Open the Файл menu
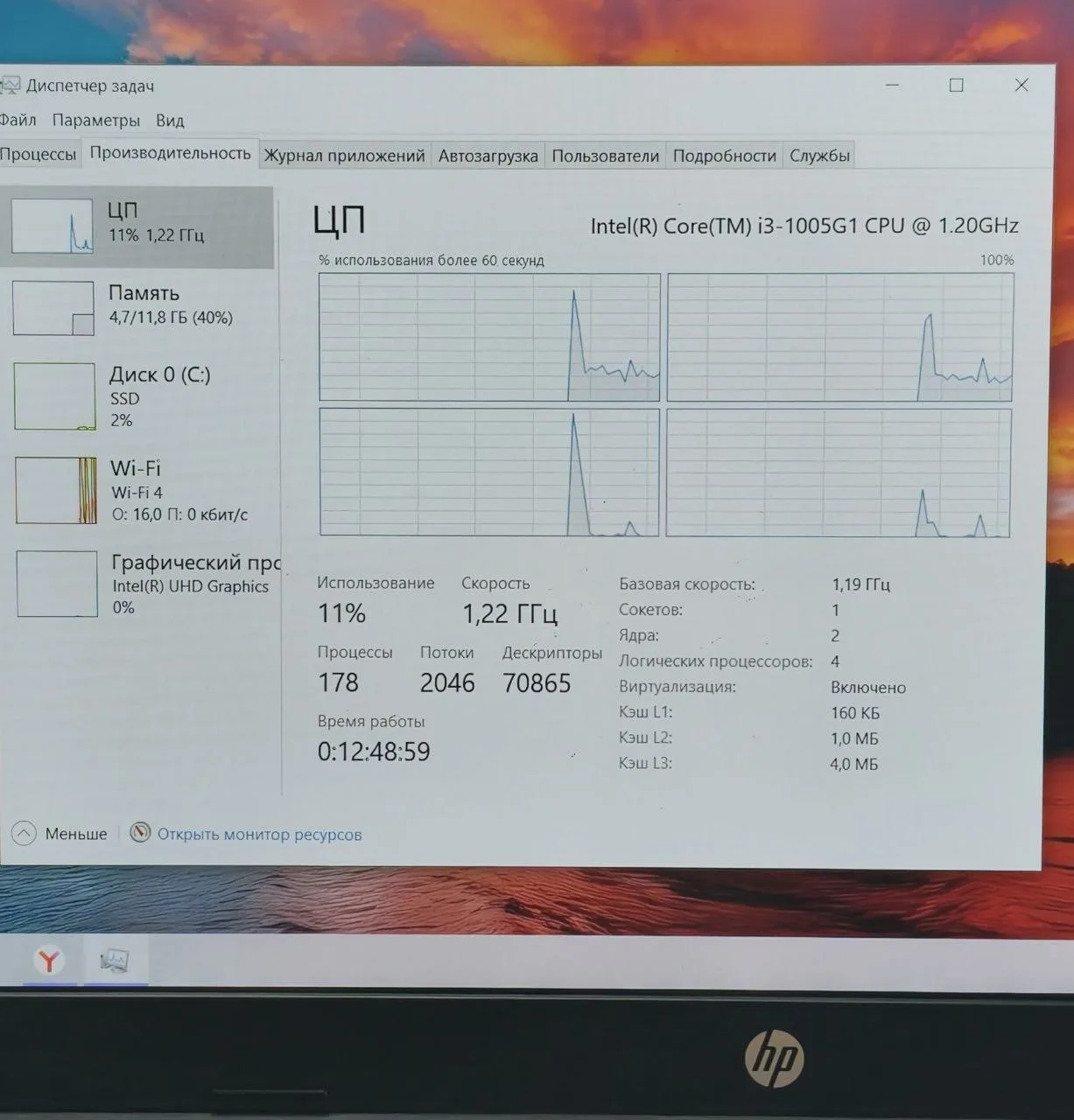The height and width of the screenshot is (1120, 1074). [x=18, y=120]
